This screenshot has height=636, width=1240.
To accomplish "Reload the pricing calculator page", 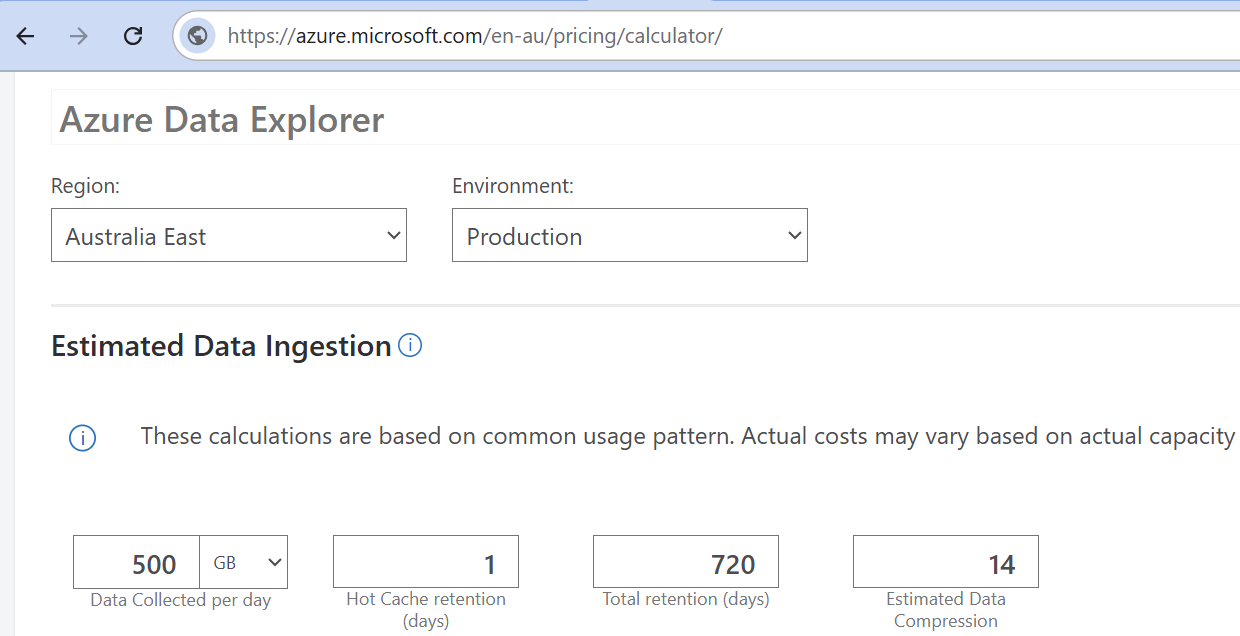I will (132, 36).
